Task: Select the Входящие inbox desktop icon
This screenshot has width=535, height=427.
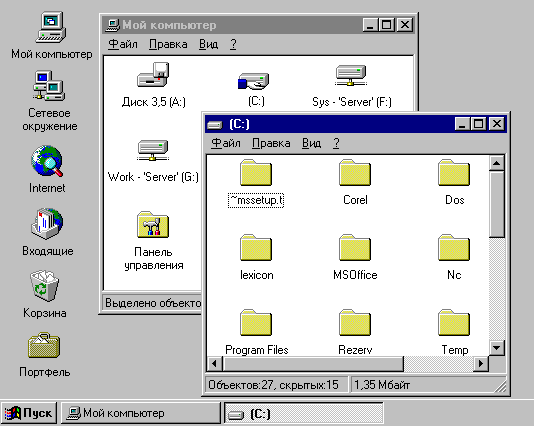Action: click(47, 224)
